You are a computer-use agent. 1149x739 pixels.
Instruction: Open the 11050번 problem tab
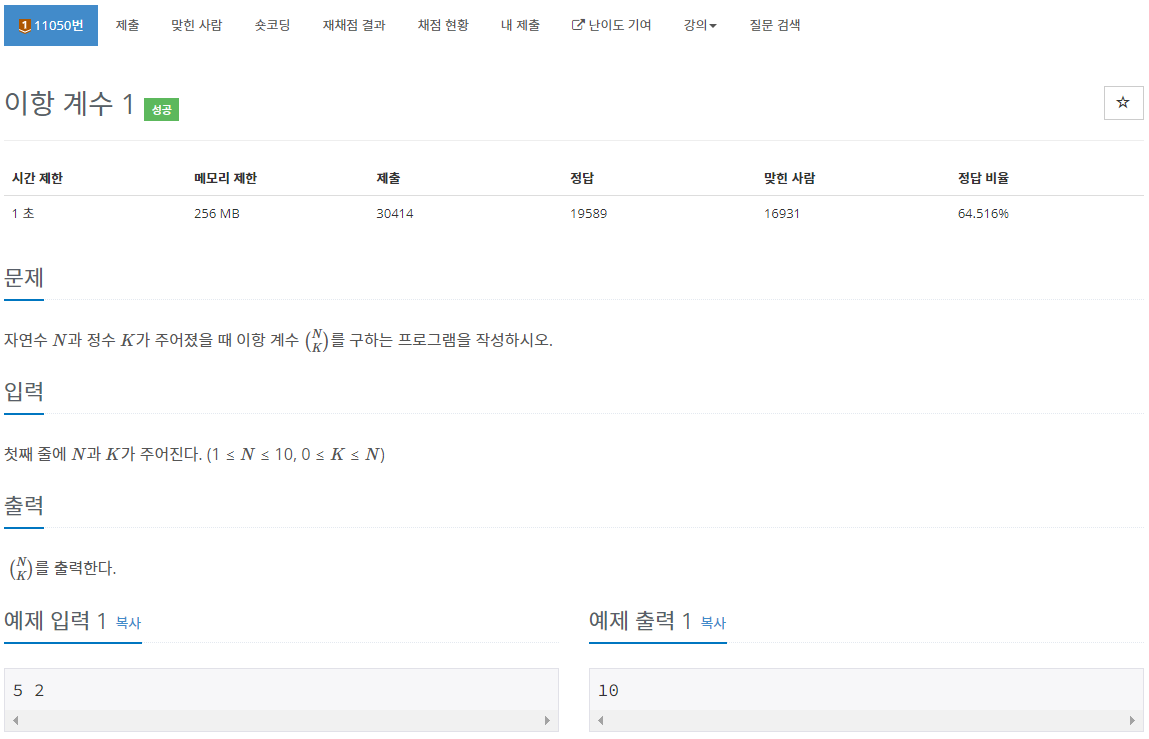point(51,26)
